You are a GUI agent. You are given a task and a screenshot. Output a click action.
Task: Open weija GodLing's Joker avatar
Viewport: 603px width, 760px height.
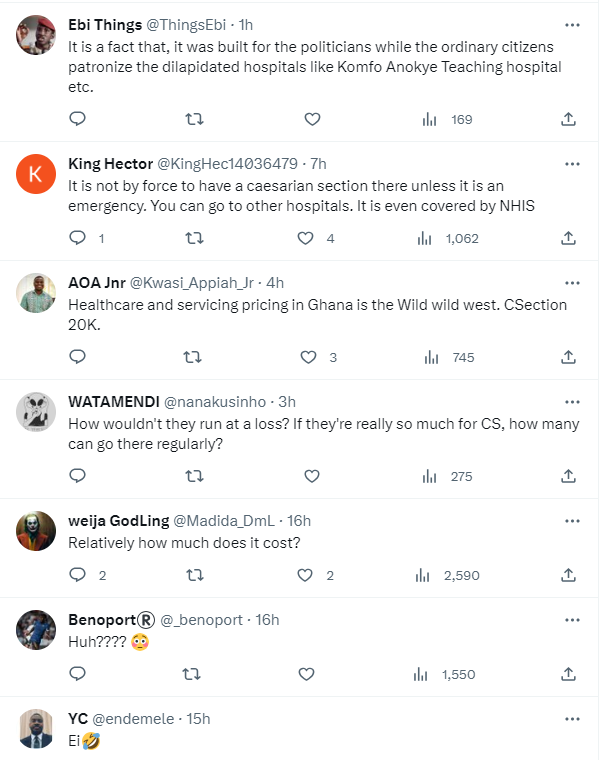coord(37,531)
